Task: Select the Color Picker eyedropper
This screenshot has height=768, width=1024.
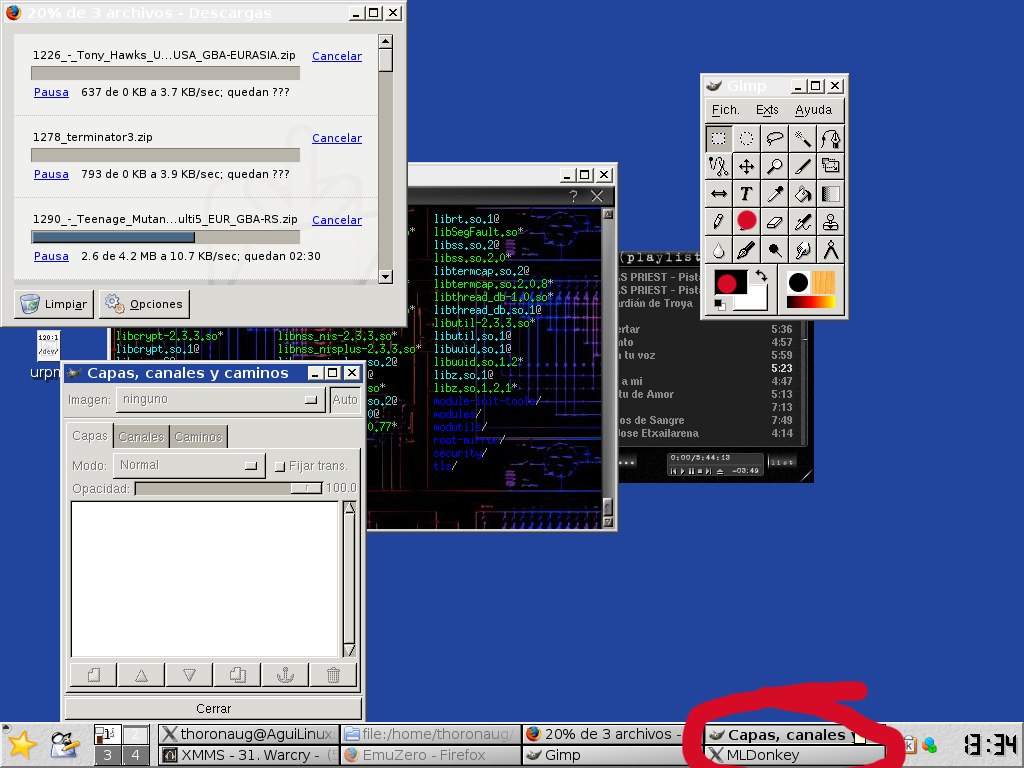Action: [775, 194]
